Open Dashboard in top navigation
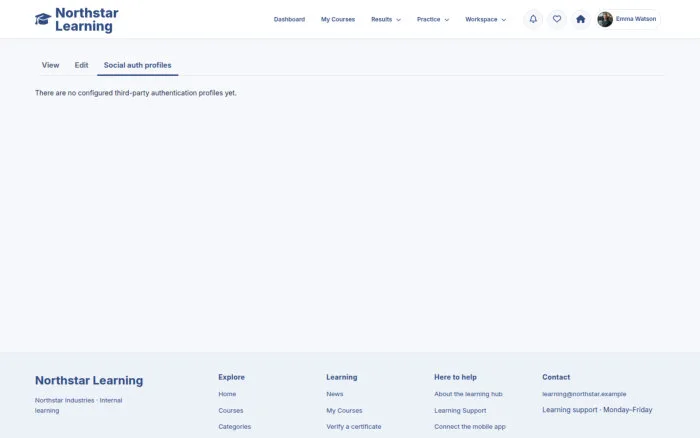Screen dimensions: 700x438 pos(289,19)
